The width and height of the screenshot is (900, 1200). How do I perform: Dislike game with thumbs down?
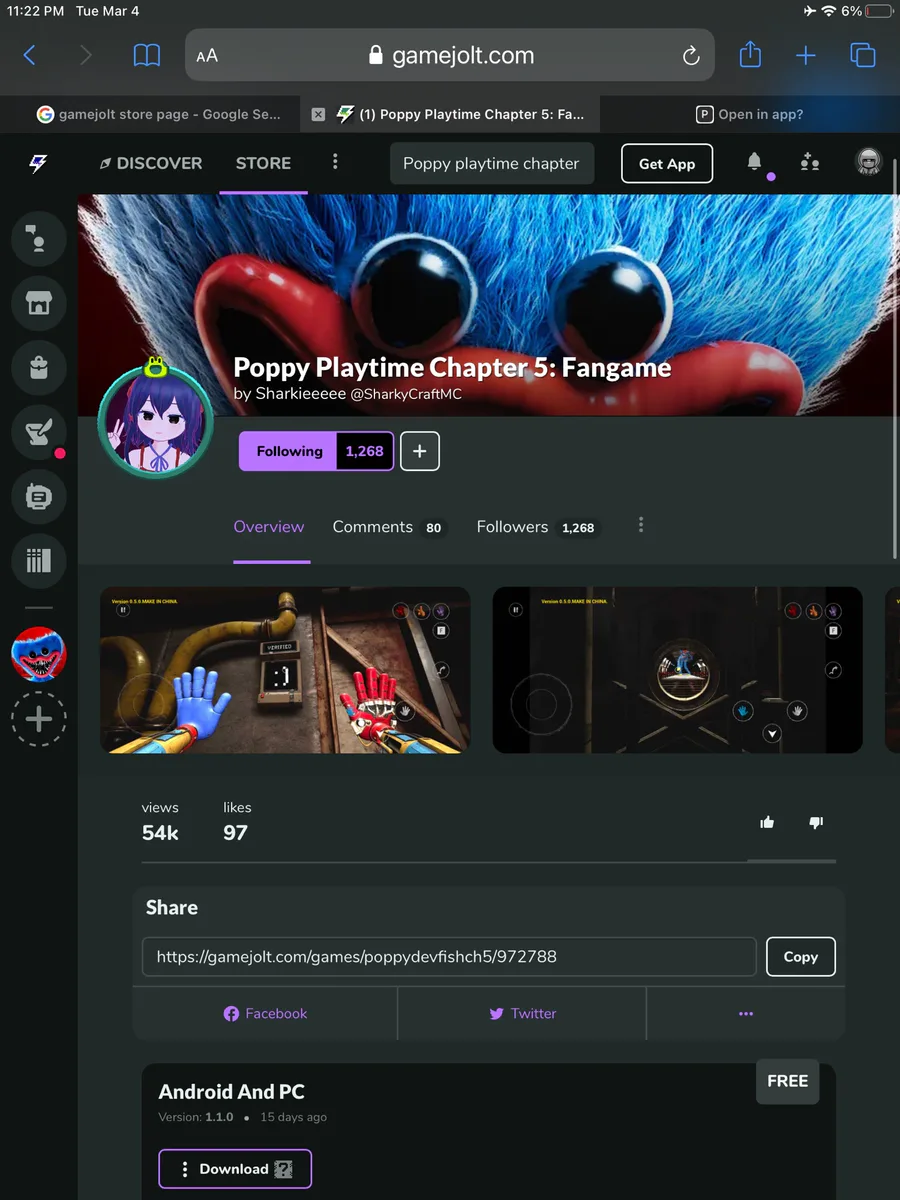click(816, 822)
